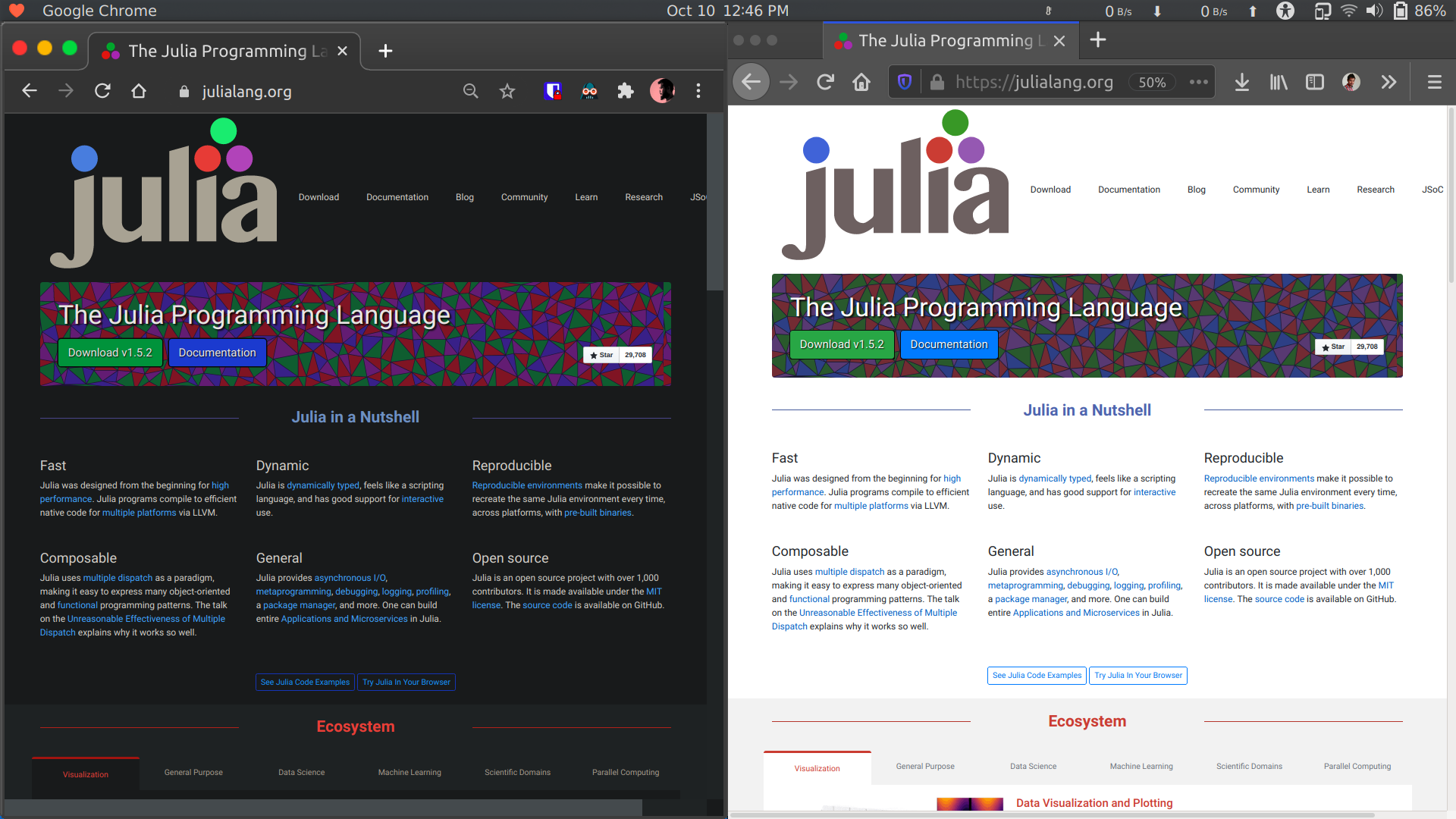
Task: Select Machine Learning tab in Firefox page
Action: point(1141,767)
